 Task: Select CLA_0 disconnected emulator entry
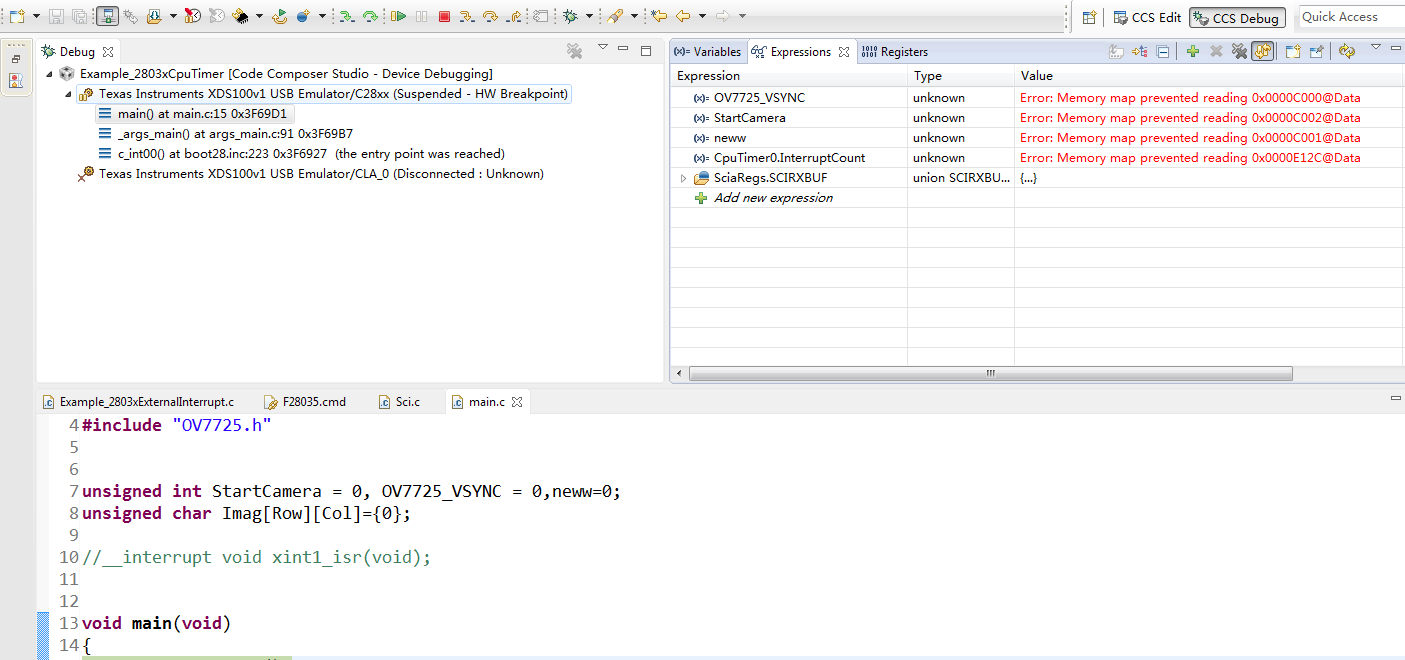pyautogui.click(x=312, y=174)
